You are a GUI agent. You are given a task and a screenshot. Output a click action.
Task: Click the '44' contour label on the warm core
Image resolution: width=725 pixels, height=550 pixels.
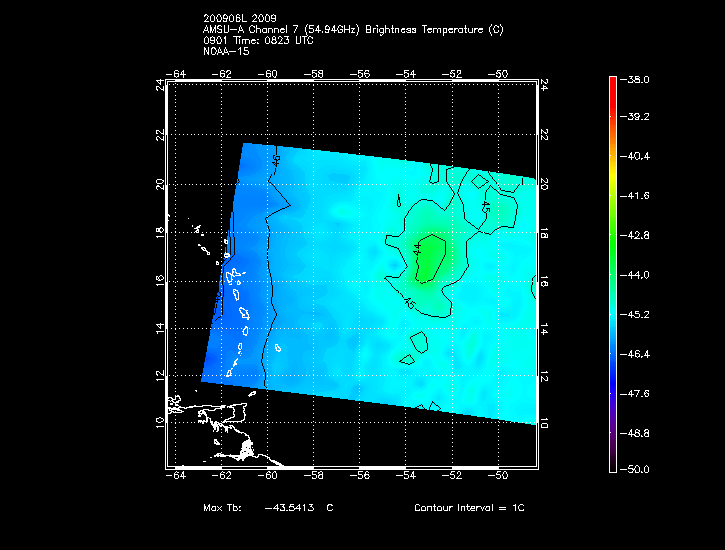(417, 250)
